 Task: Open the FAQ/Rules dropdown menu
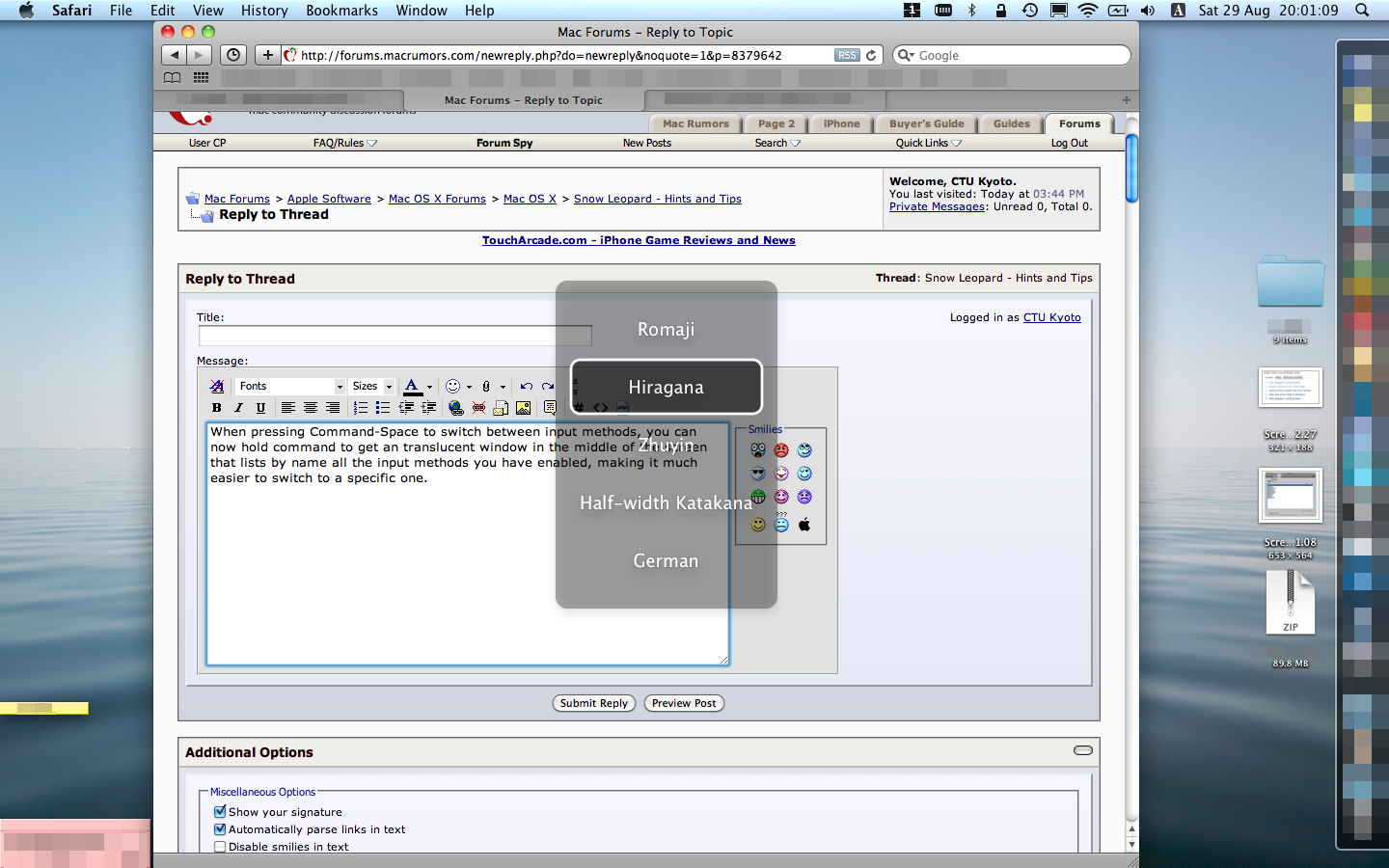click(344, 143)
